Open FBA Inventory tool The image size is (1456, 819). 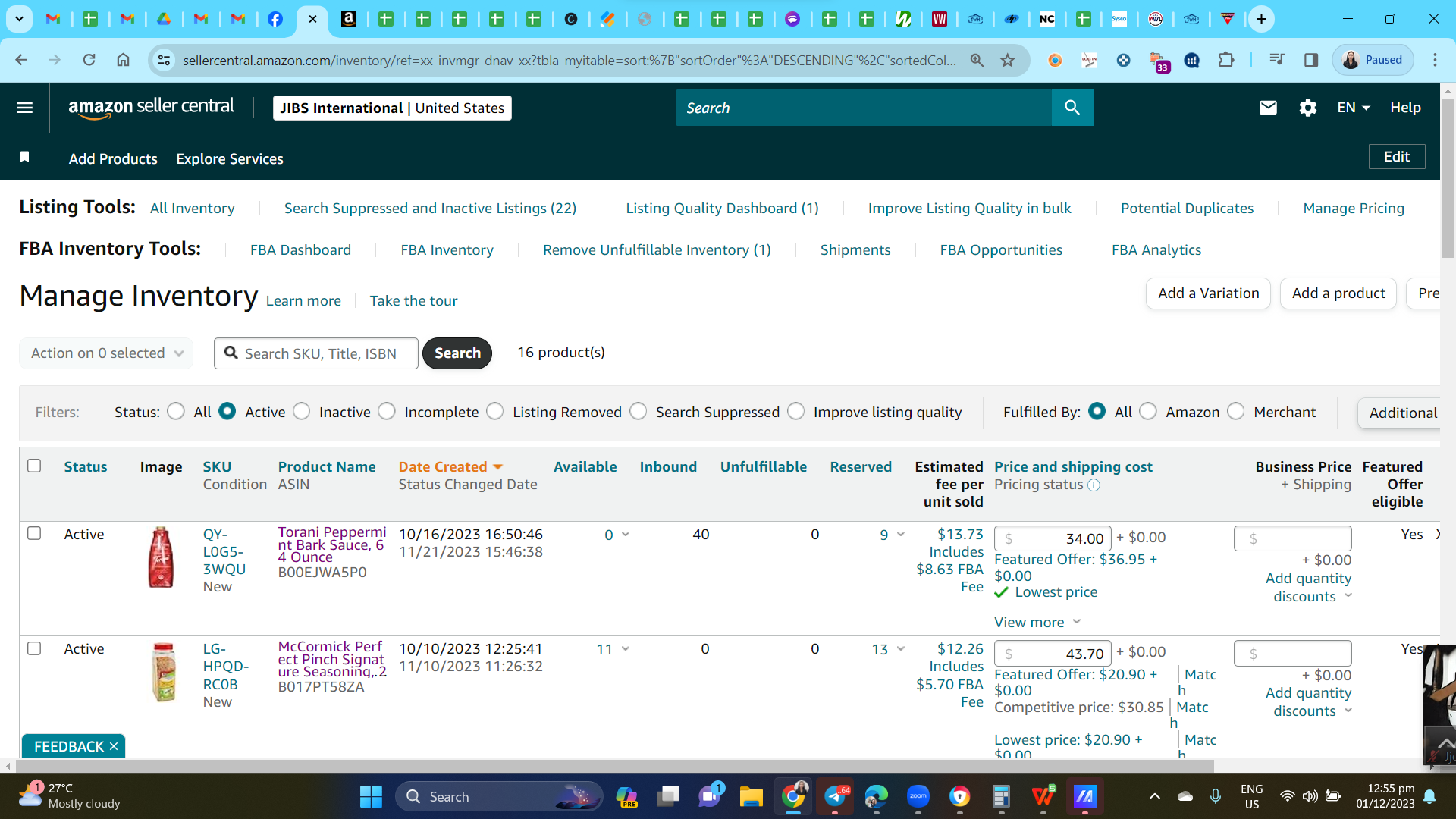click(447, 250)
